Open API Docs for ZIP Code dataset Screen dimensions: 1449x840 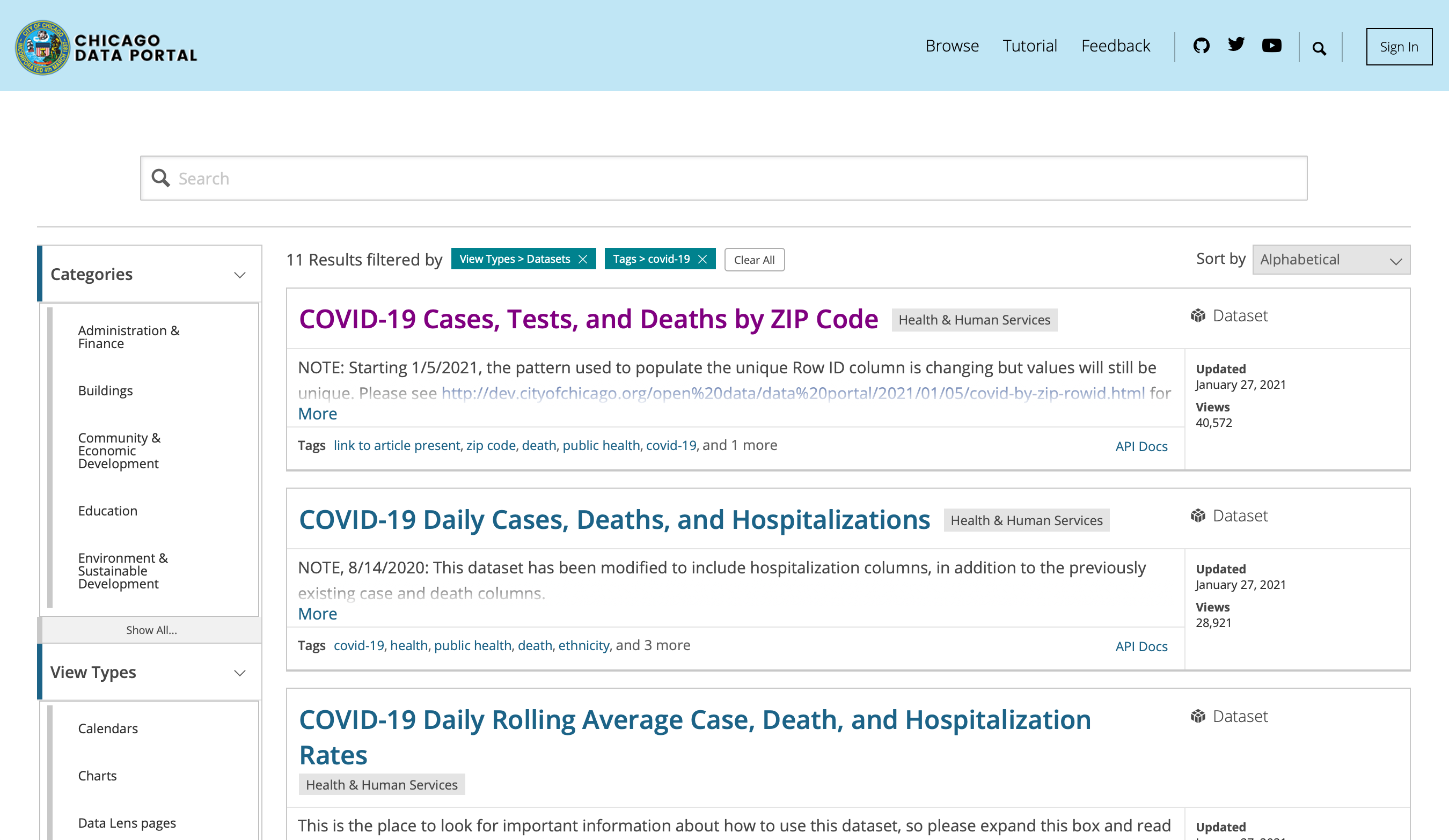pos(1141,446)
